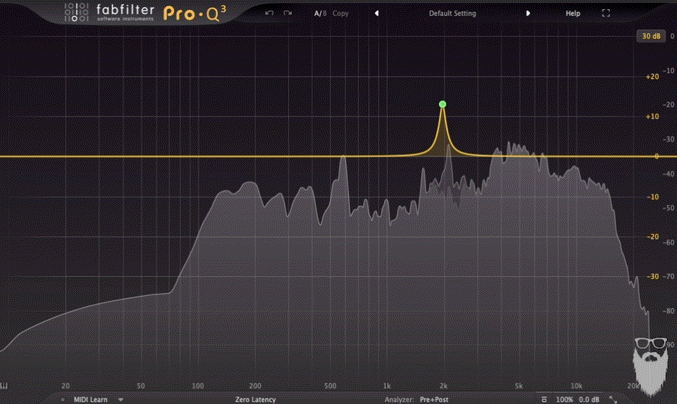Click the +20 gain scale label
Image resolution: width=677 pixels, height=404 pixels.
tap(652, 77)
